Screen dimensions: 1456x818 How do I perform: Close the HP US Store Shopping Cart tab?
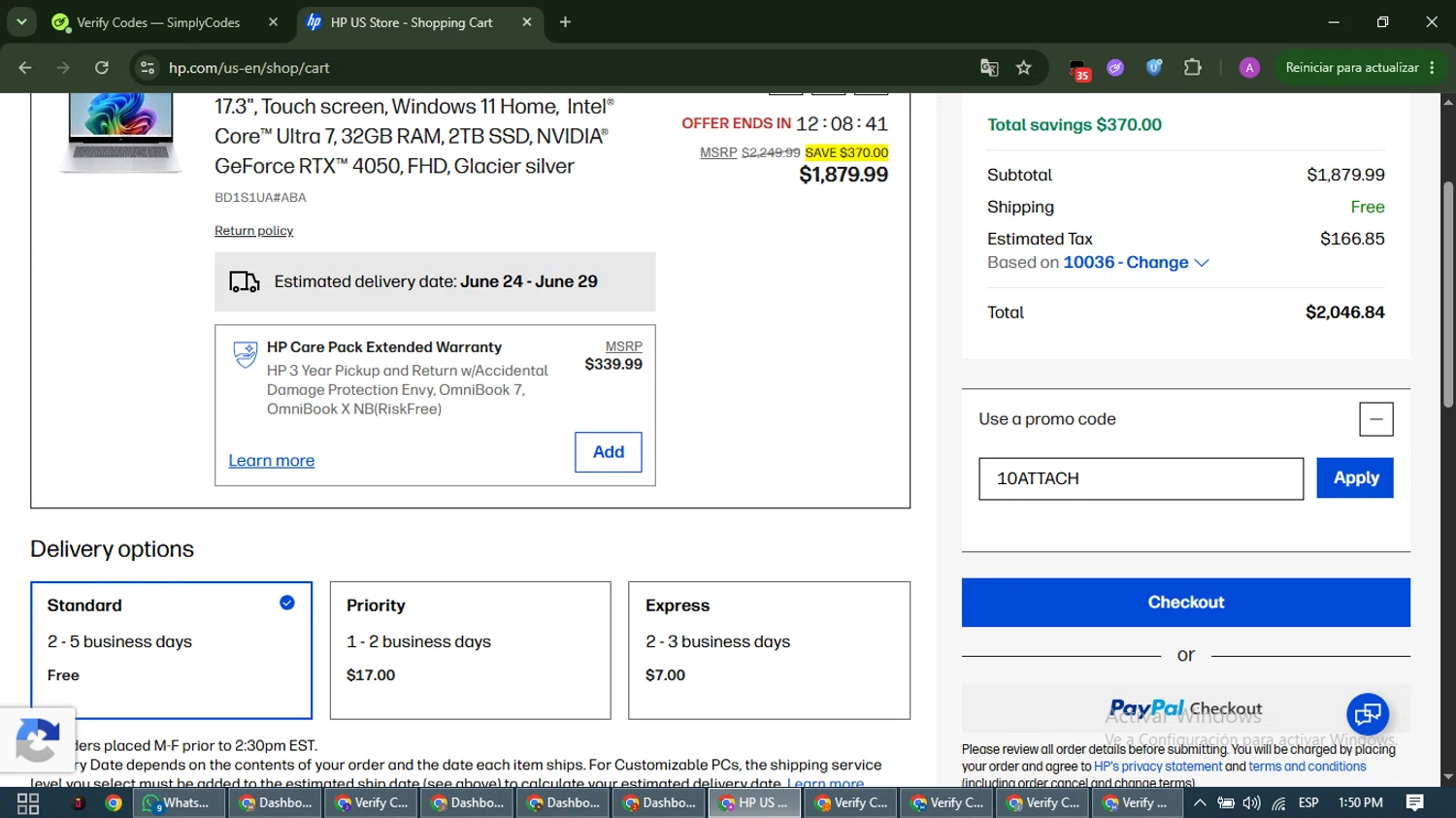[x=527, y=22]
